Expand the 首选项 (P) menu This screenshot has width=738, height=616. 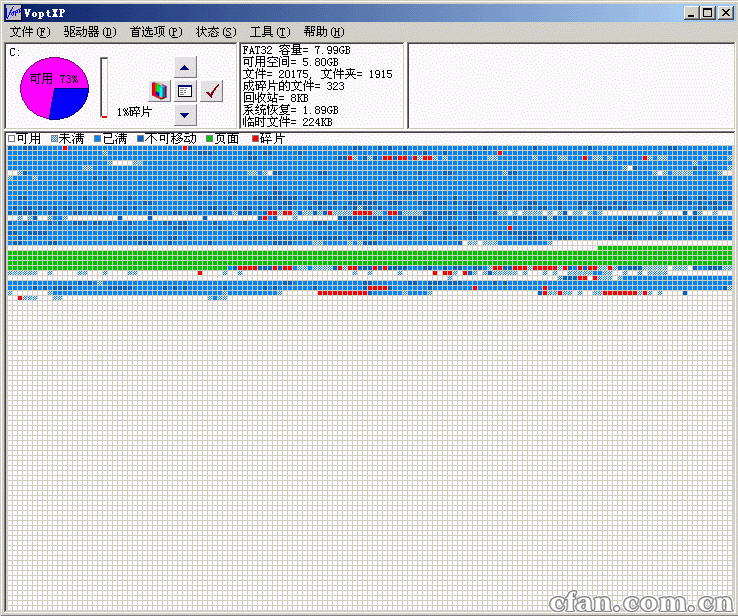[x=156, y=32]
